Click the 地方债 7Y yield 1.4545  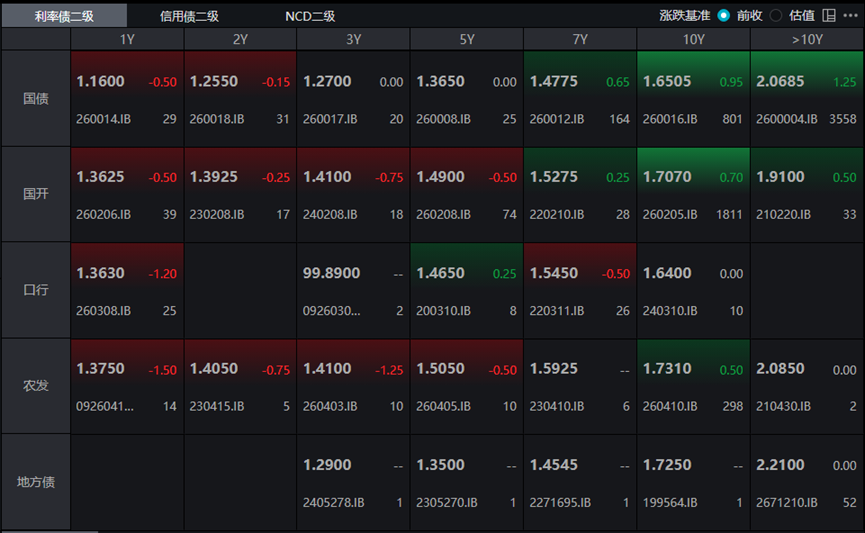pos(554,465)
